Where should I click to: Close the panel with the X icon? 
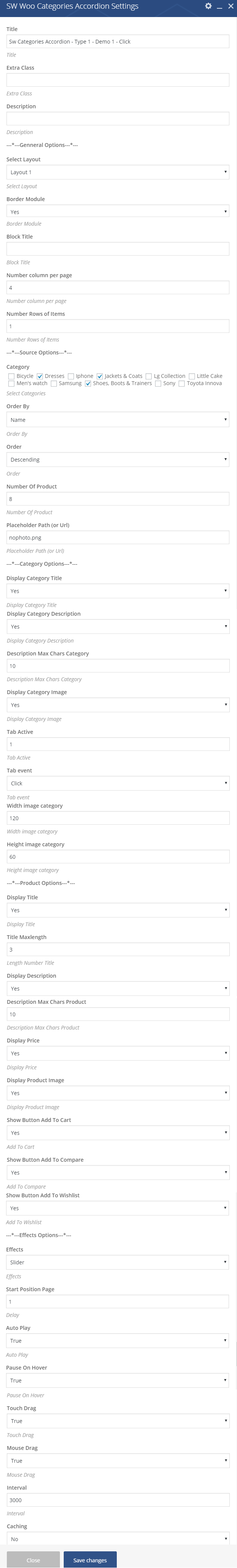230,6
